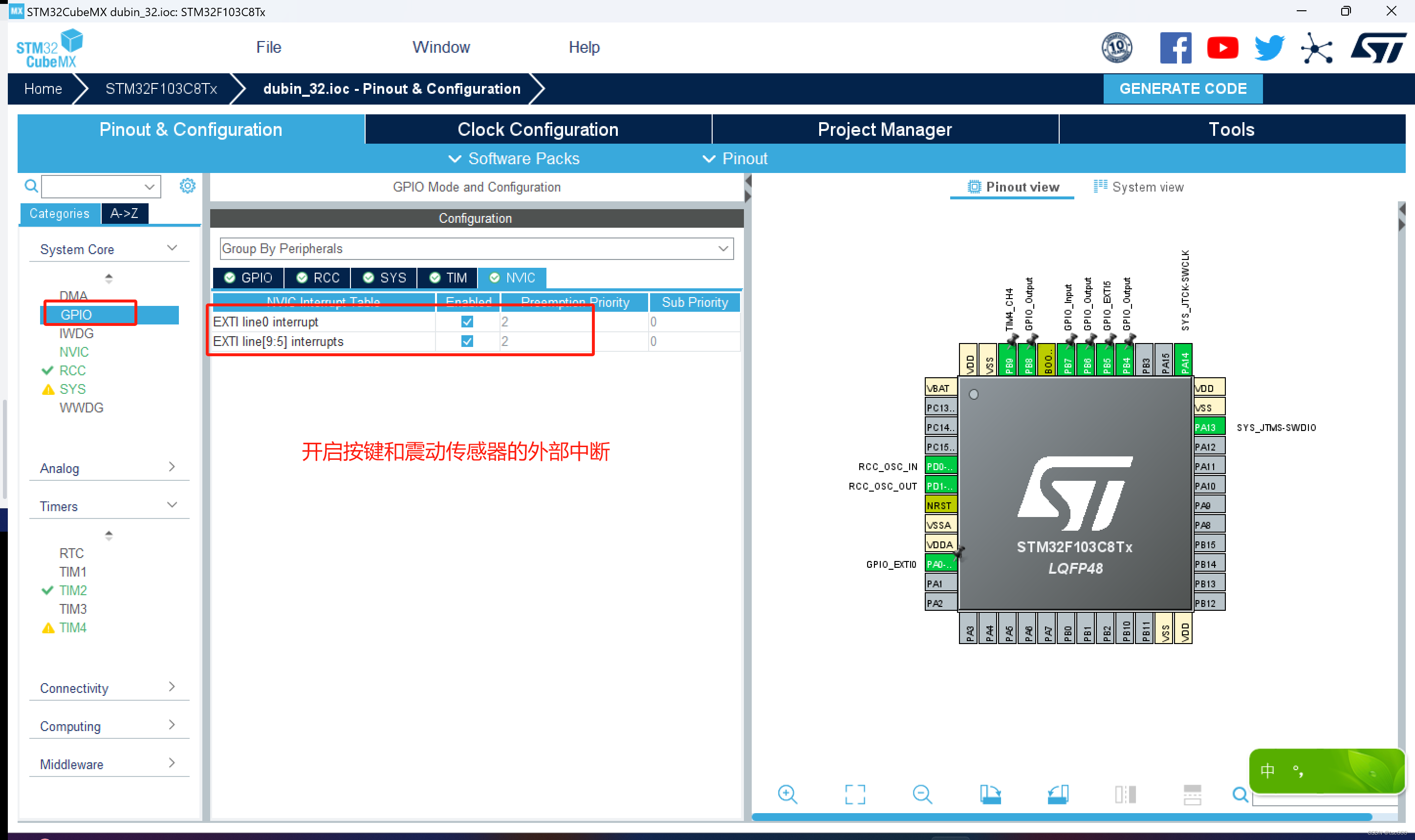Go to Home breadcrumb
This screenshot has height=840, width=1415.
(43, 88)
